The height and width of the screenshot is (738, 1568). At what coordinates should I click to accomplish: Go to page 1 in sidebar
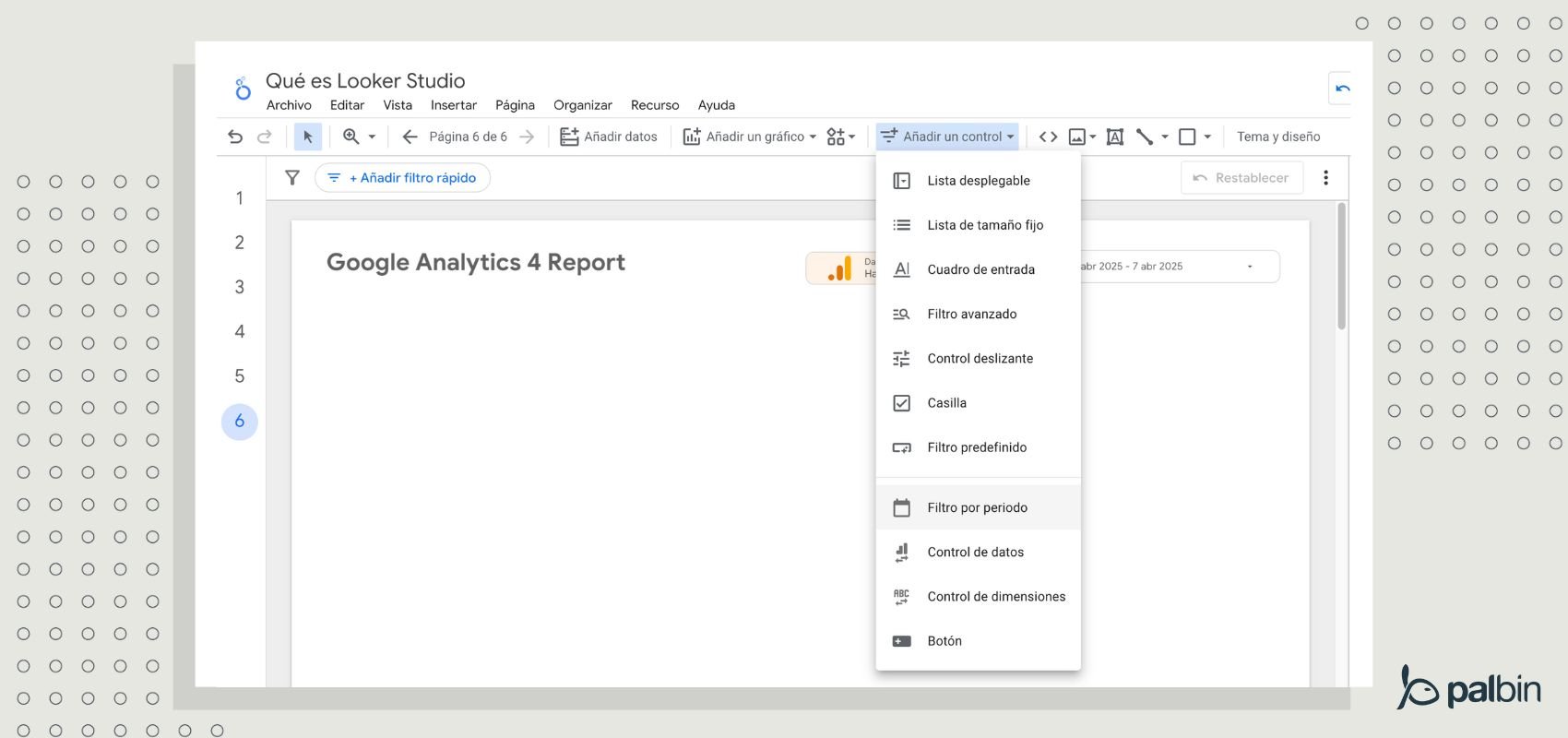[240, 198]
